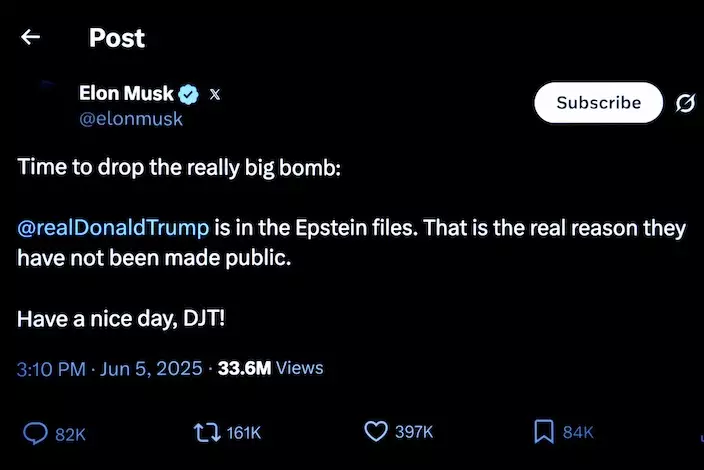Like the post with heart icon
Screen dimensions: 704x470
[375, 432]
